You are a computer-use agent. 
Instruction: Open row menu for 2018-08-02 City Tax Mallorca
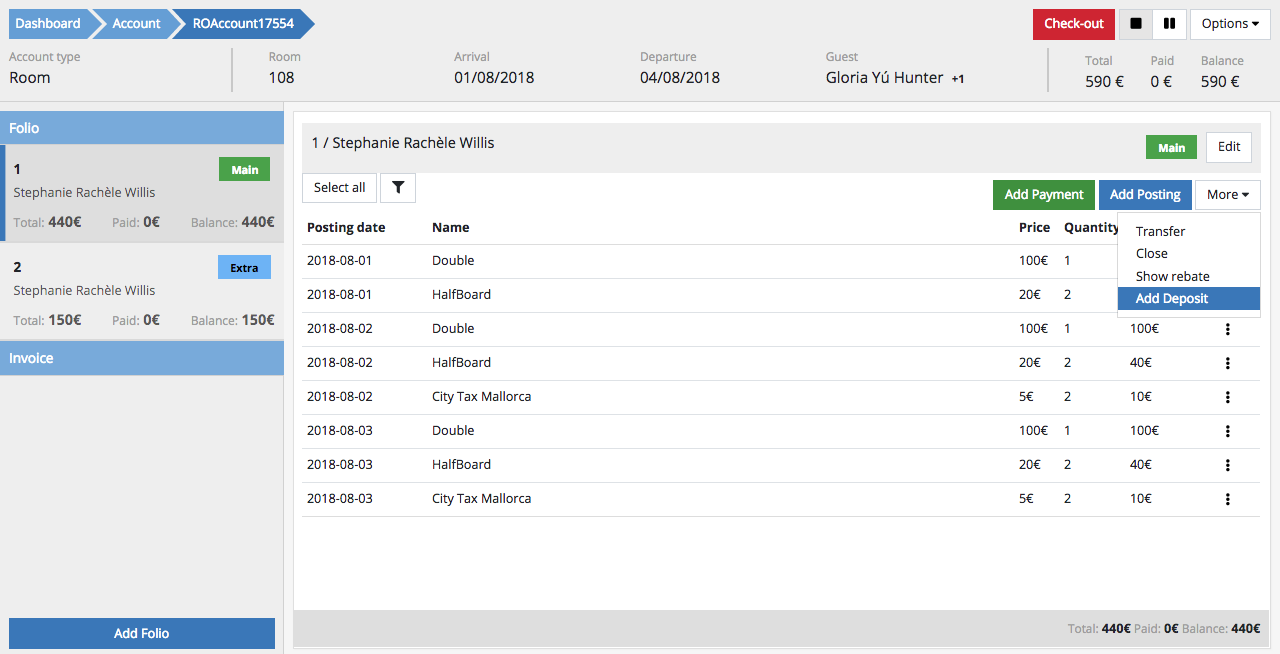click(1227, 397)
